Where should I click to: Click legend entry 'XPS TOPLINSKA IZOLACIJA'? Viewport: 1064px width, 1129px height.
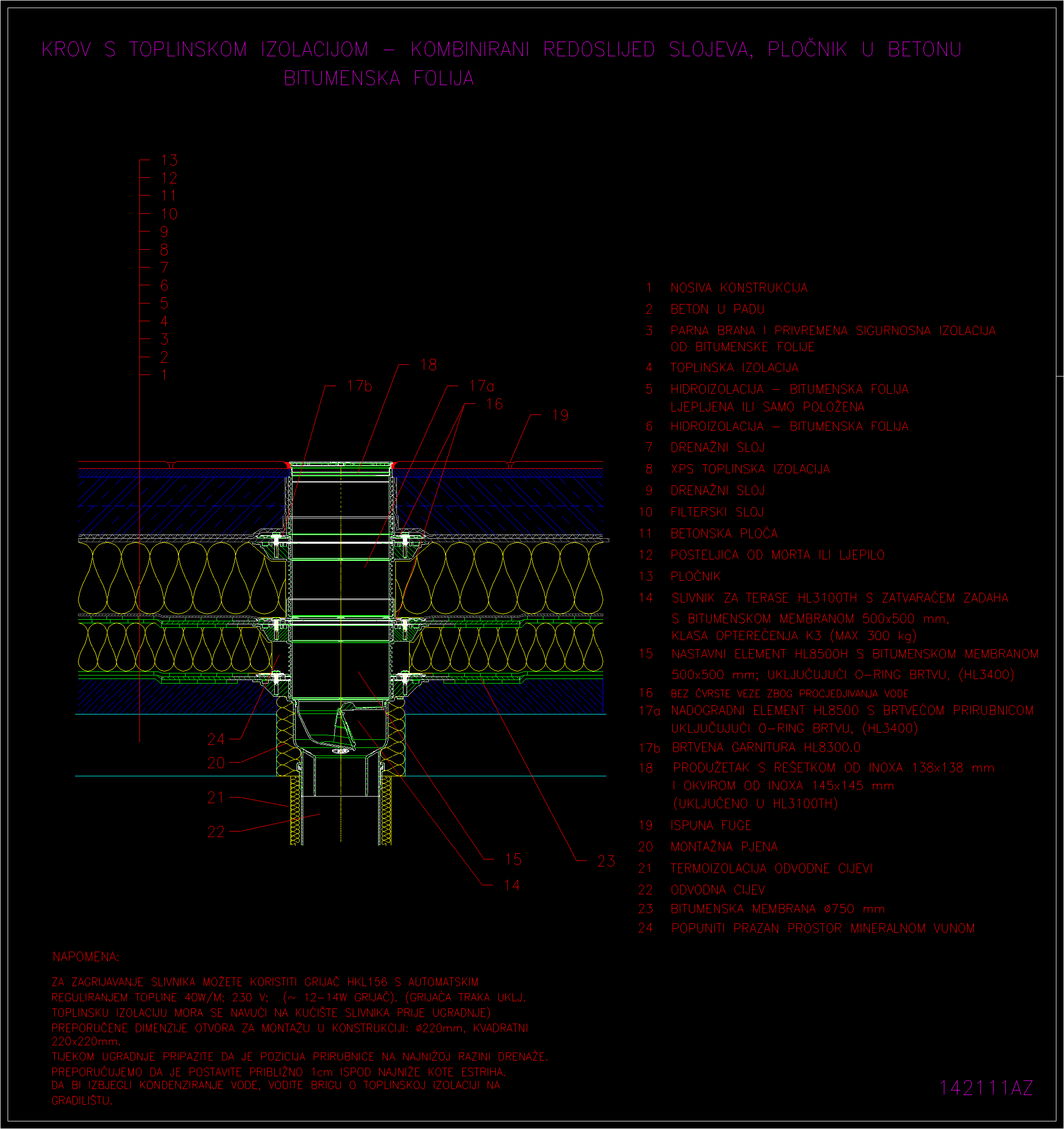pyautogui.click(x=750, y=469)
